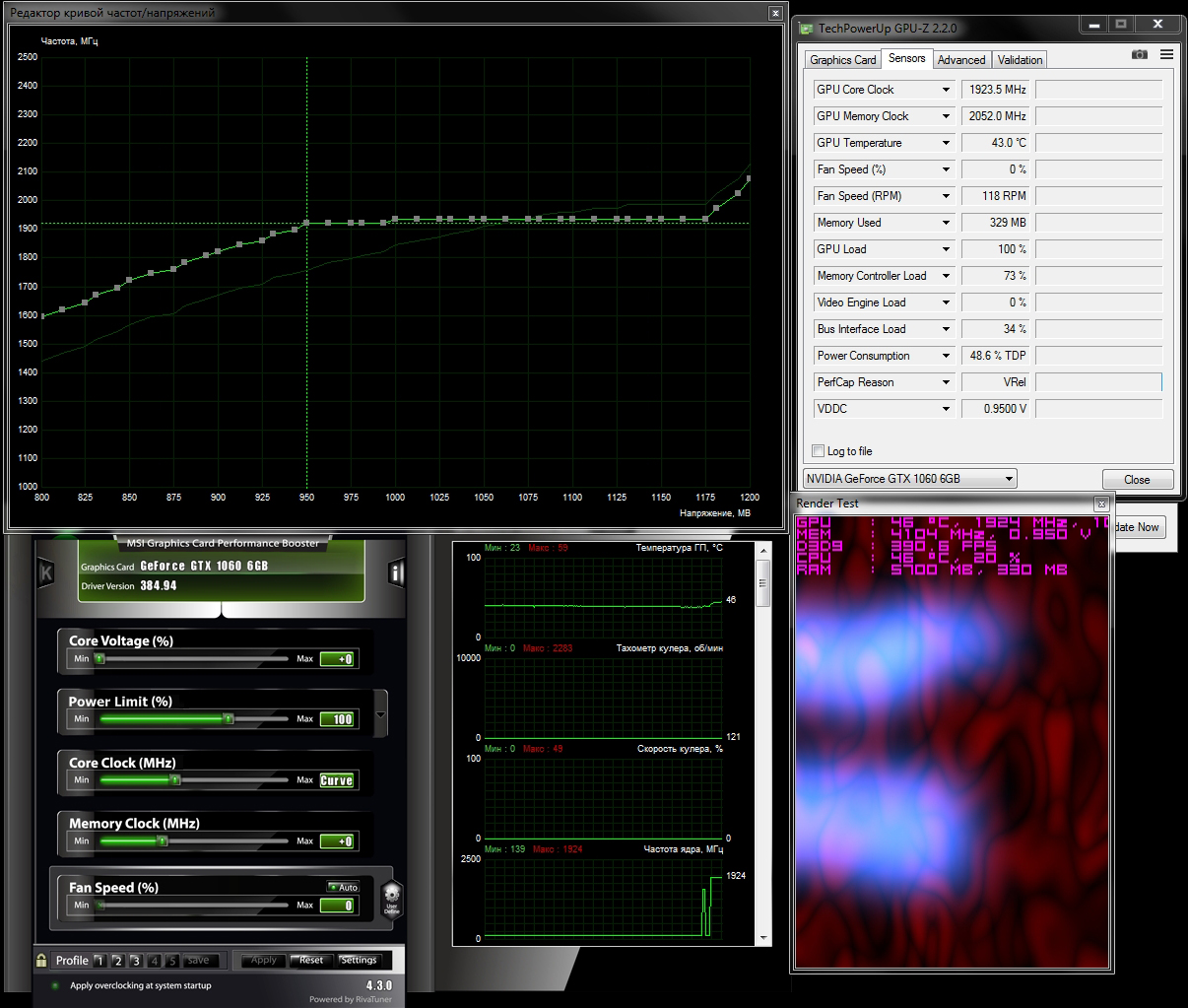Select the 800 mV curve point
The width and height of the screenshot is (1188, 1008).
(x=41, y=316)
